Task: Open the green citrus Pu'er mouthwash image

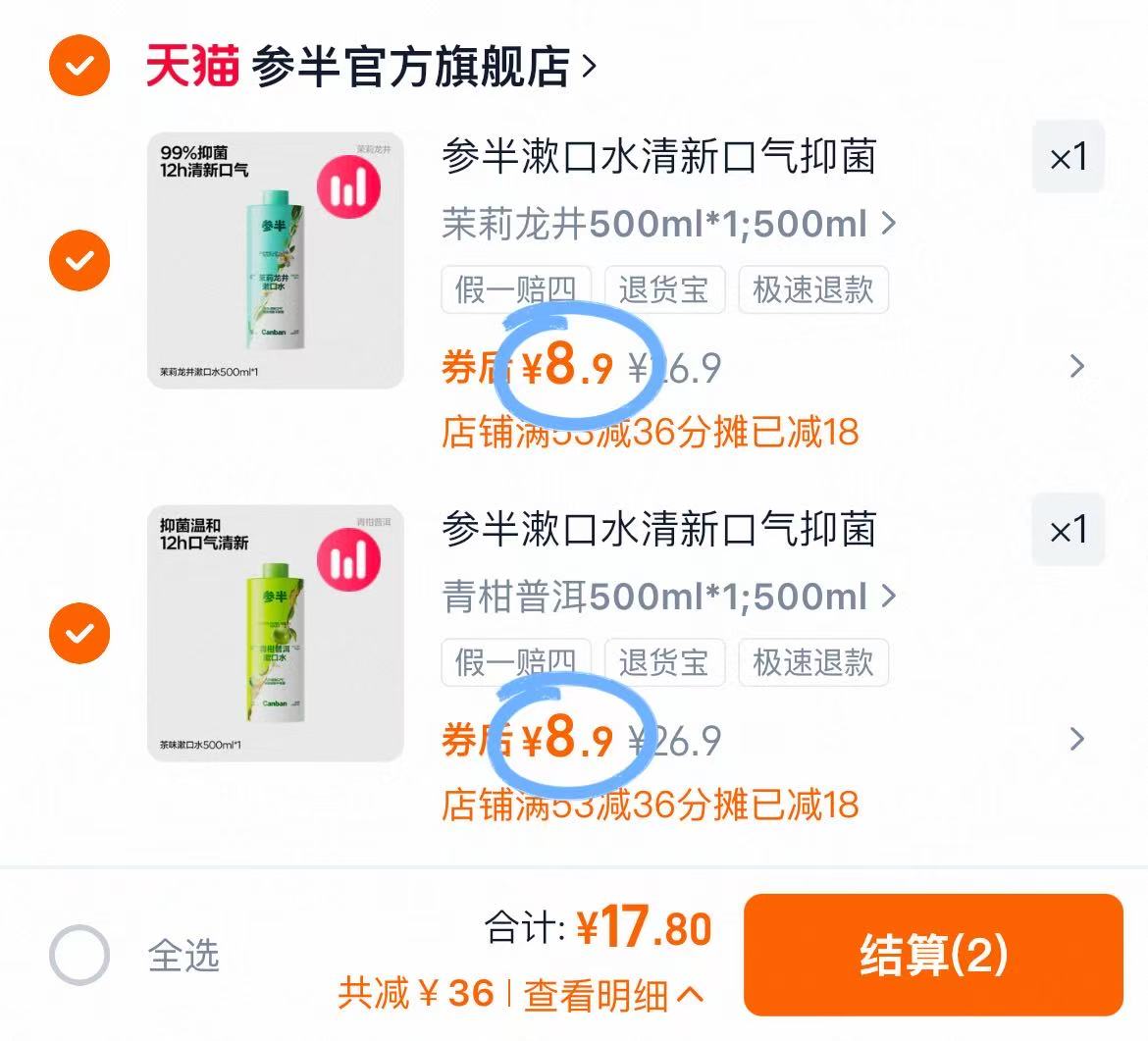Action: [276, 633]
